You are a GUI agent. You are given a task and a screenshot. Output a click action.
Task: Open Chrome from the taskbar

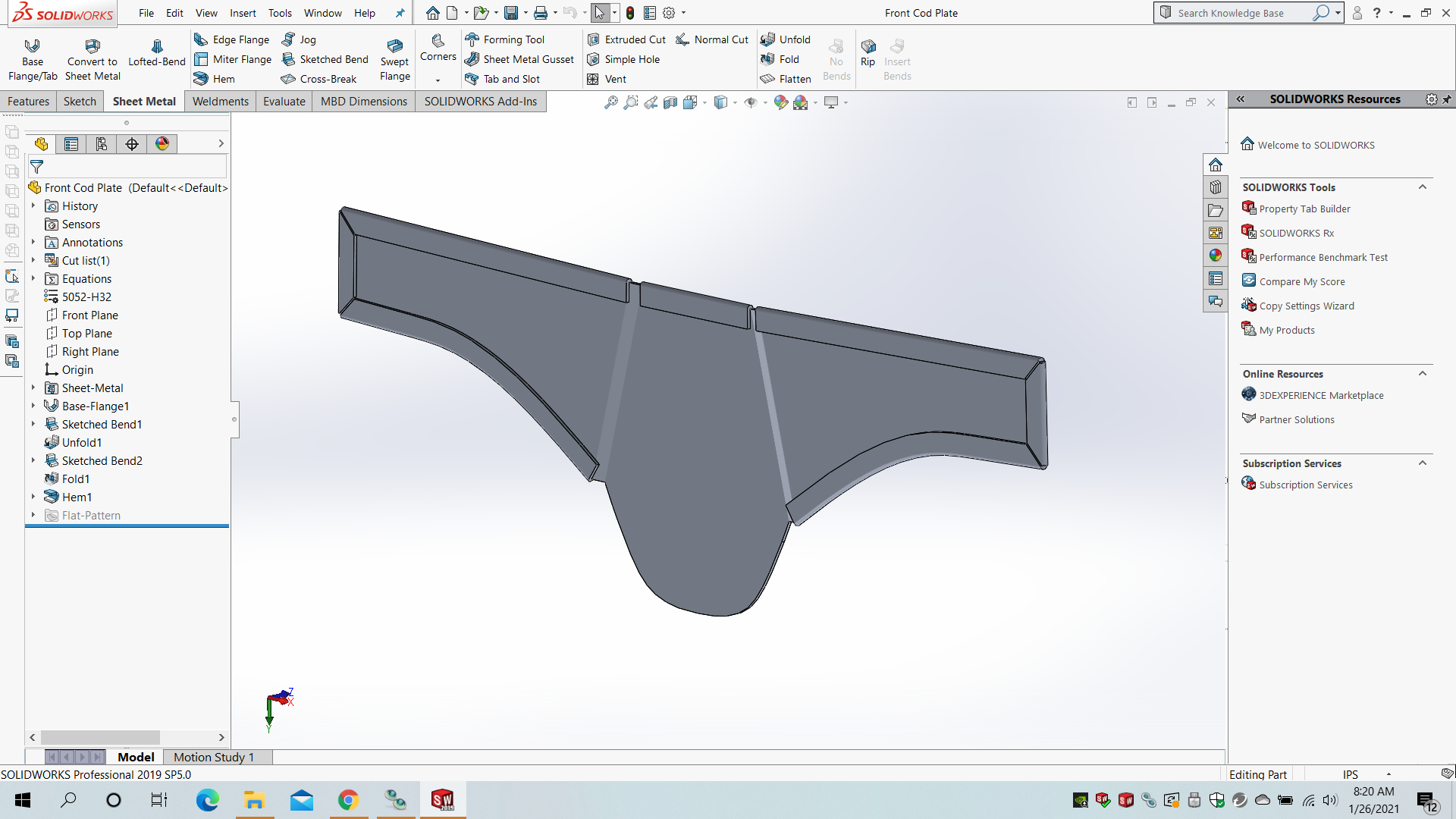(x=348, y=800)
